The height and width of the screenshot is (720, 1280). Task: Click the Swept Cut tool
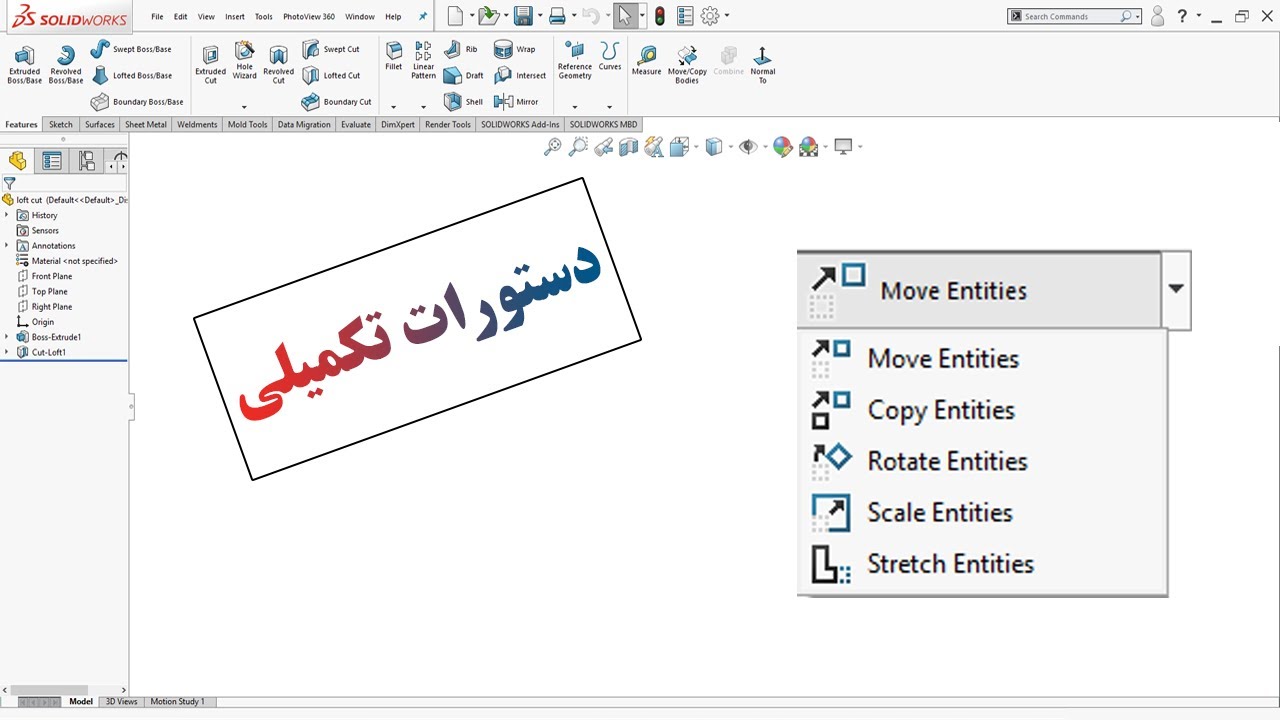pos(331,49)
